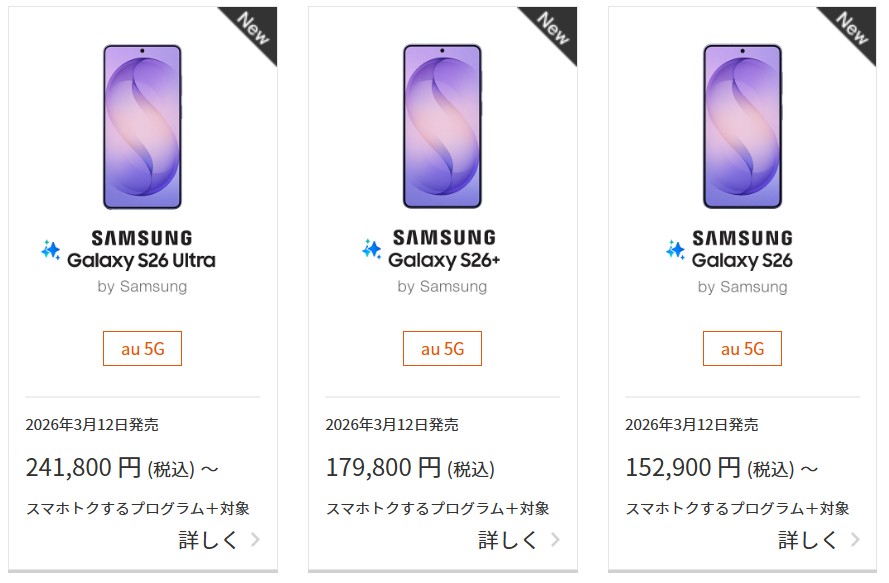Click the Galaxy S26 phone image
This screenshot has width=889, height=583.
[742, 126]
